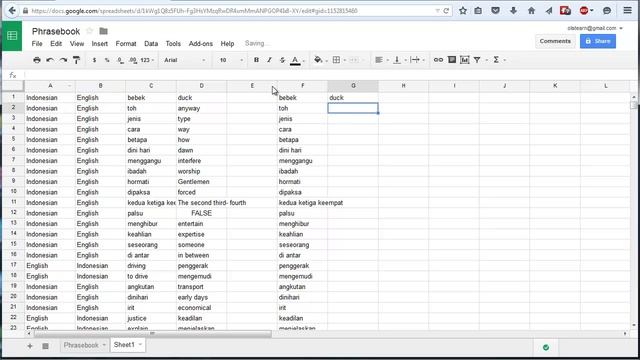The image size is (640, 360).
Task: Click the formula bar input
Action: tap(327, 75)
